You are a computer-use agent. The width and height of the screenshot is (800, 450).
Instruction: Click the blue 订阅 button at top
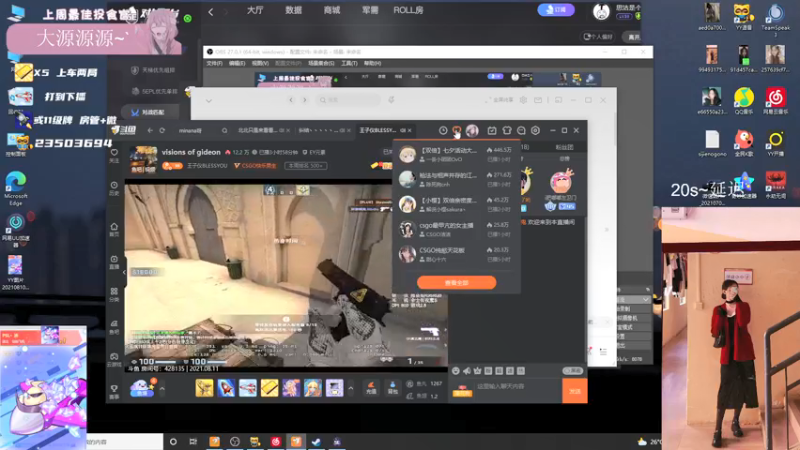click(556, 10)
